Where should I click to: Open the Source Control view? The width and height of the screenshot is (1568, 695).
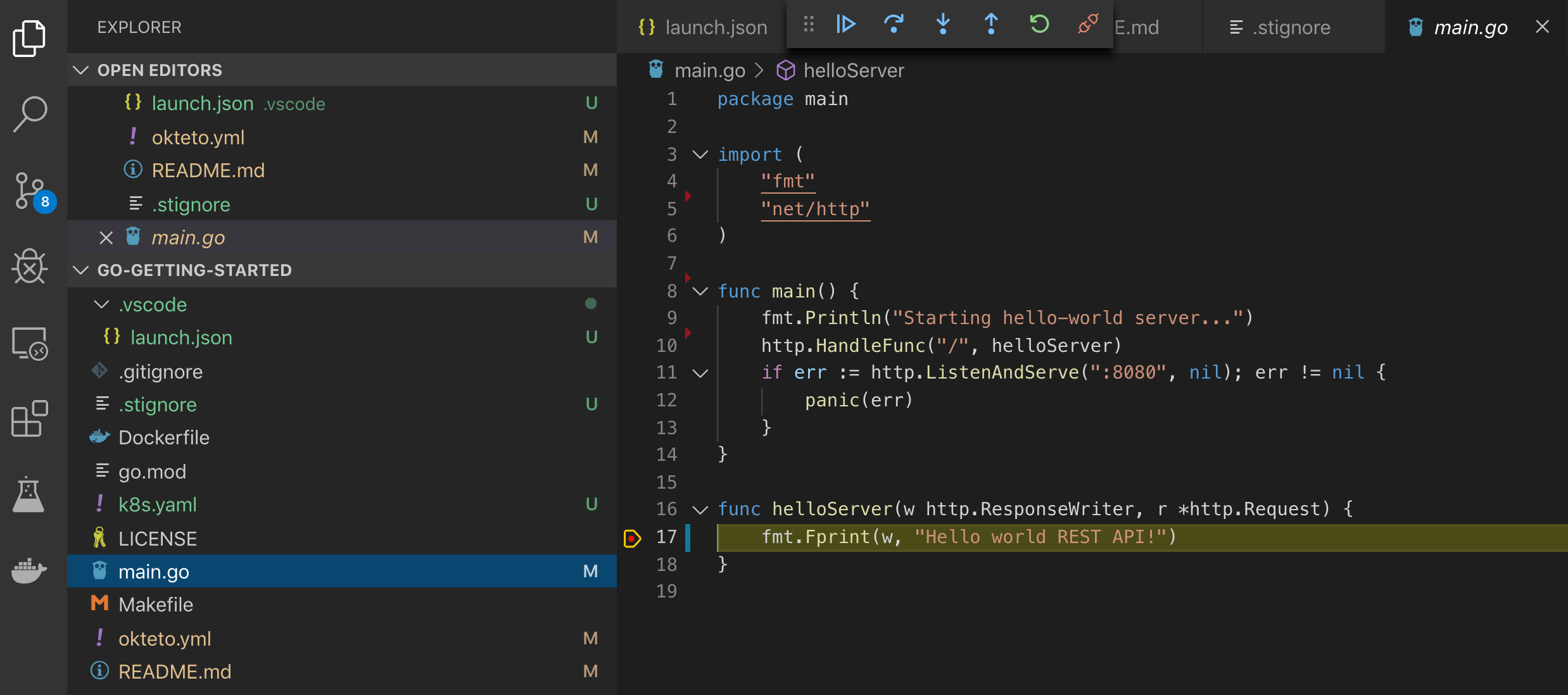click(x=30, y=191)
